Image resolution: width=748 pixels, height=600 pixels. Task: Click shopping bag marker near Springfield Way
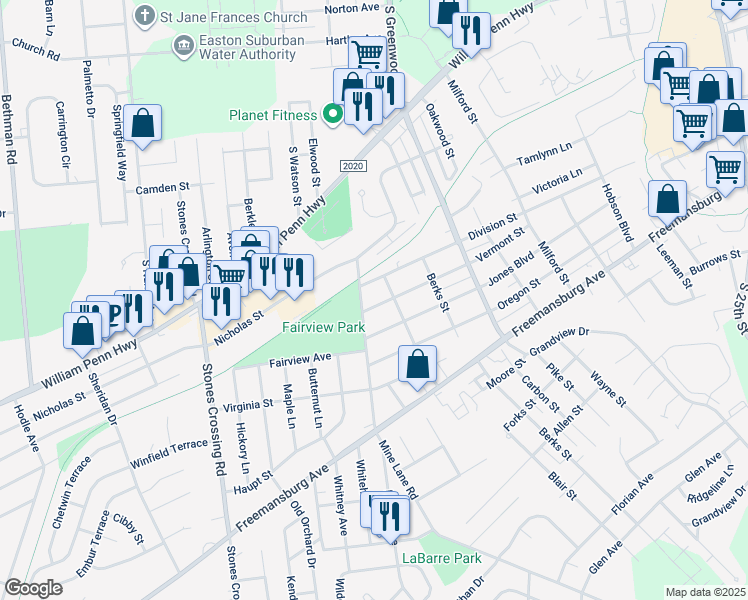[143, 125]
